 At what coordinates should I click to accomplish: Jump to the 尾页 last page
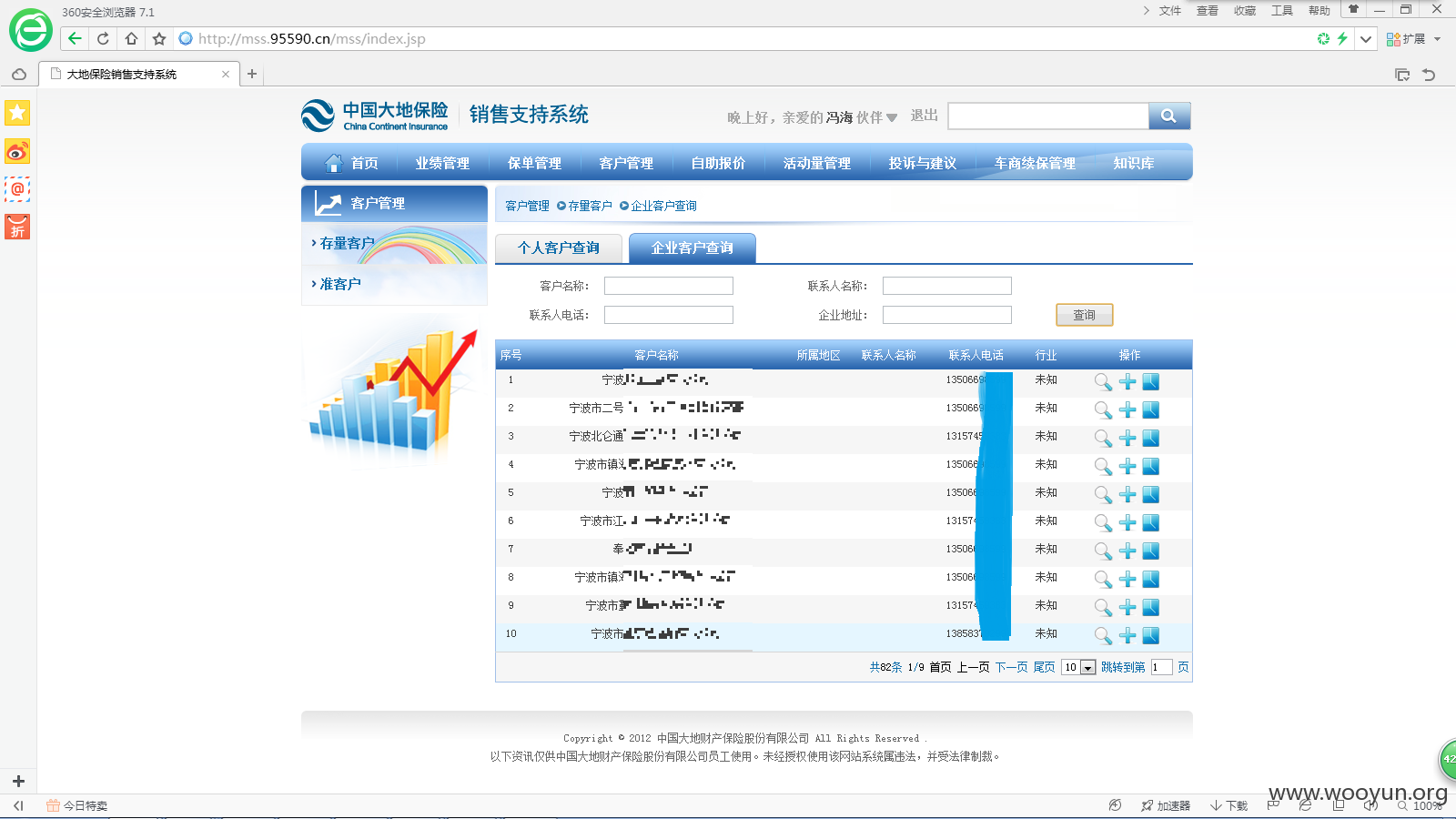[1044, 667]
